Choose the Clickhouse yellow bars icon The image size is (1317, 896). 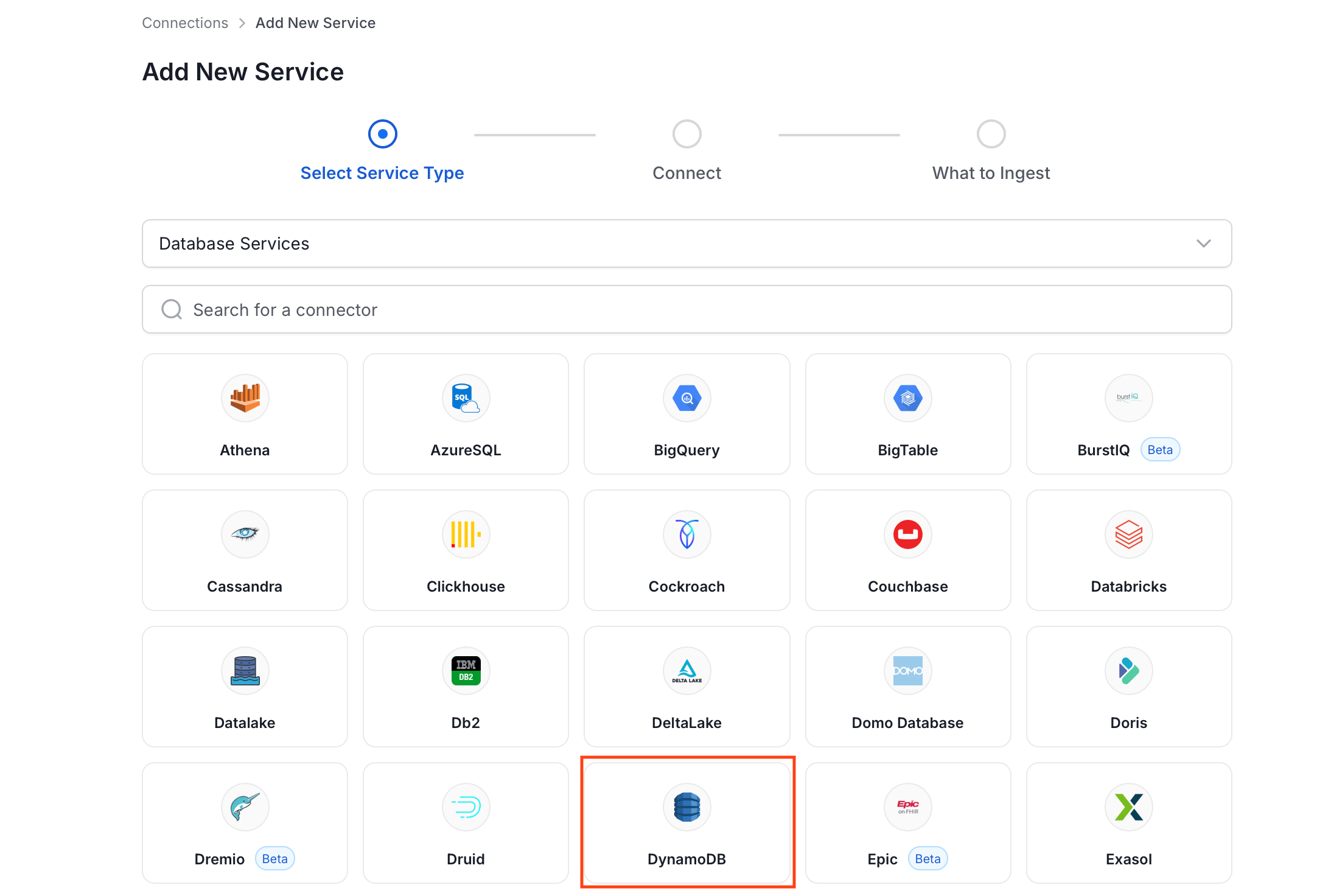(x=466, y=534)
